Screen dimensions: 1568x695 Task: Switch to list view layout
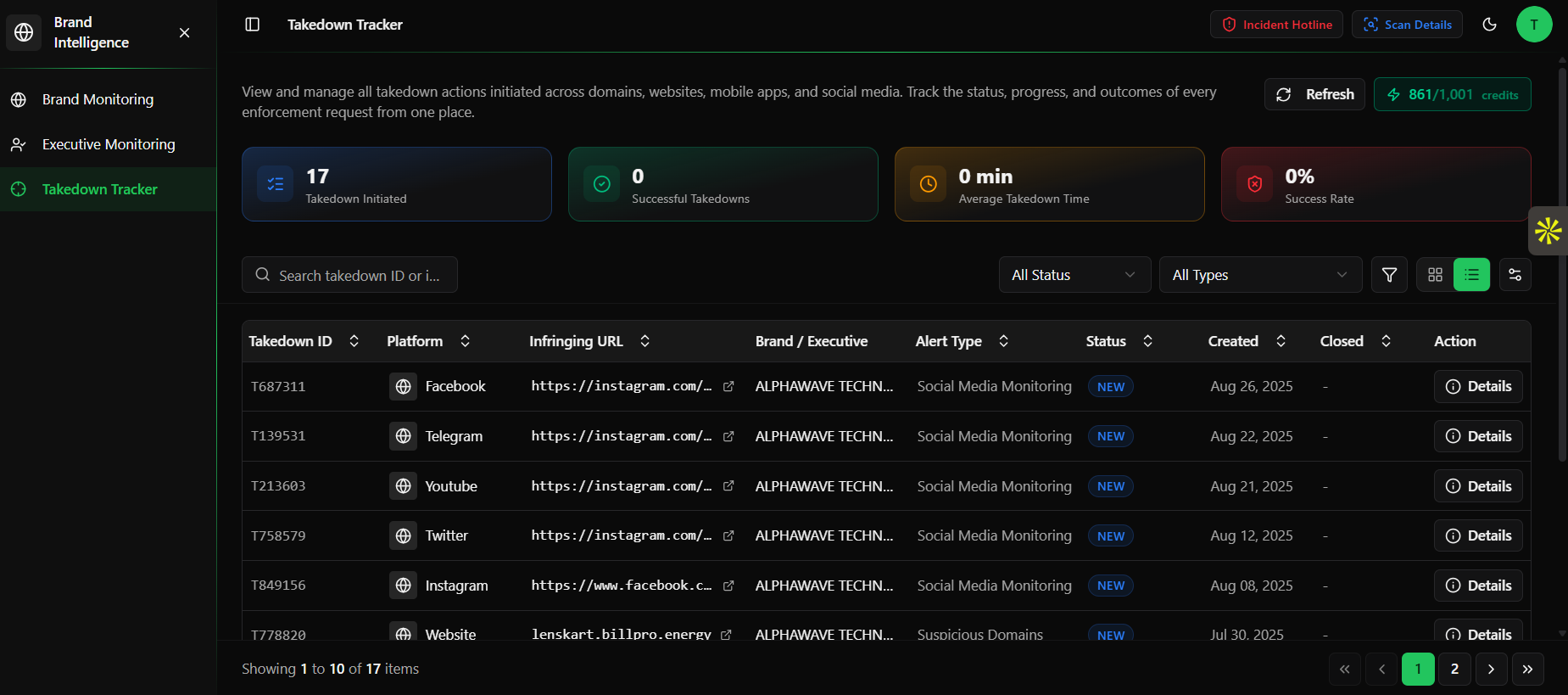point(1471,275)
